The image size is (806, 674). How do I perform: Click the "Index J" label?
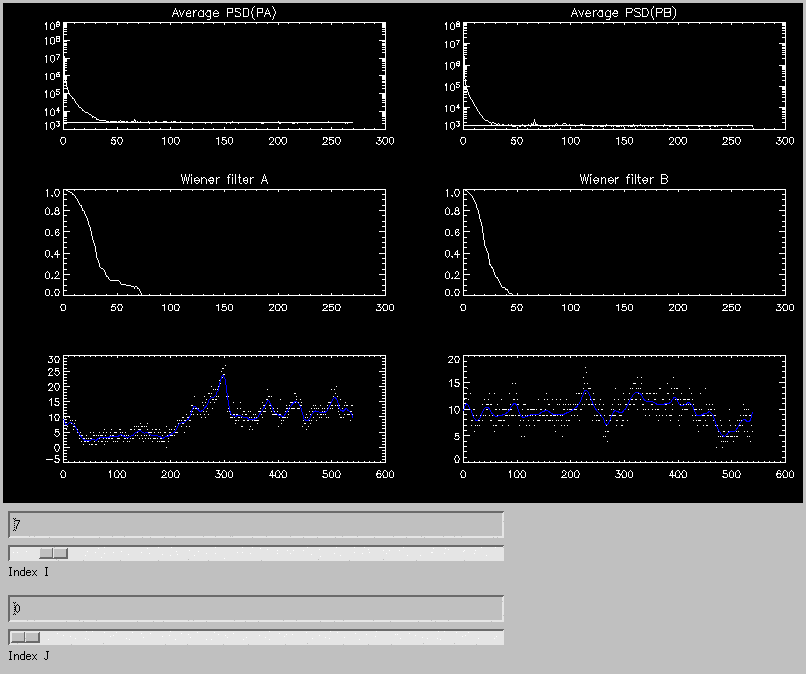(x=28, y=656)
